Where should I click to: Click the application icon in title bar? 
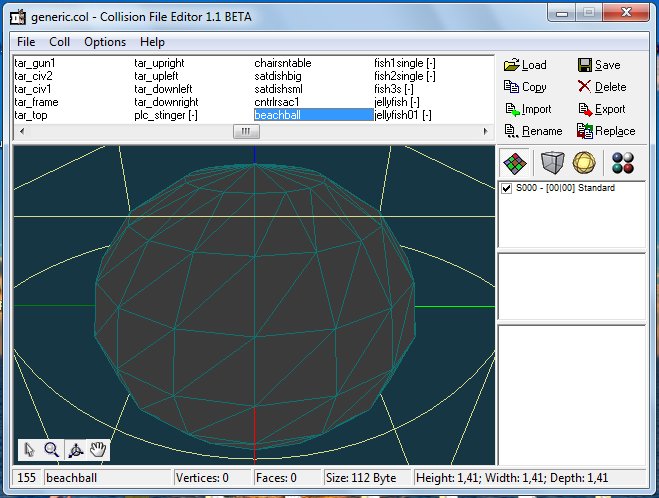18,17
